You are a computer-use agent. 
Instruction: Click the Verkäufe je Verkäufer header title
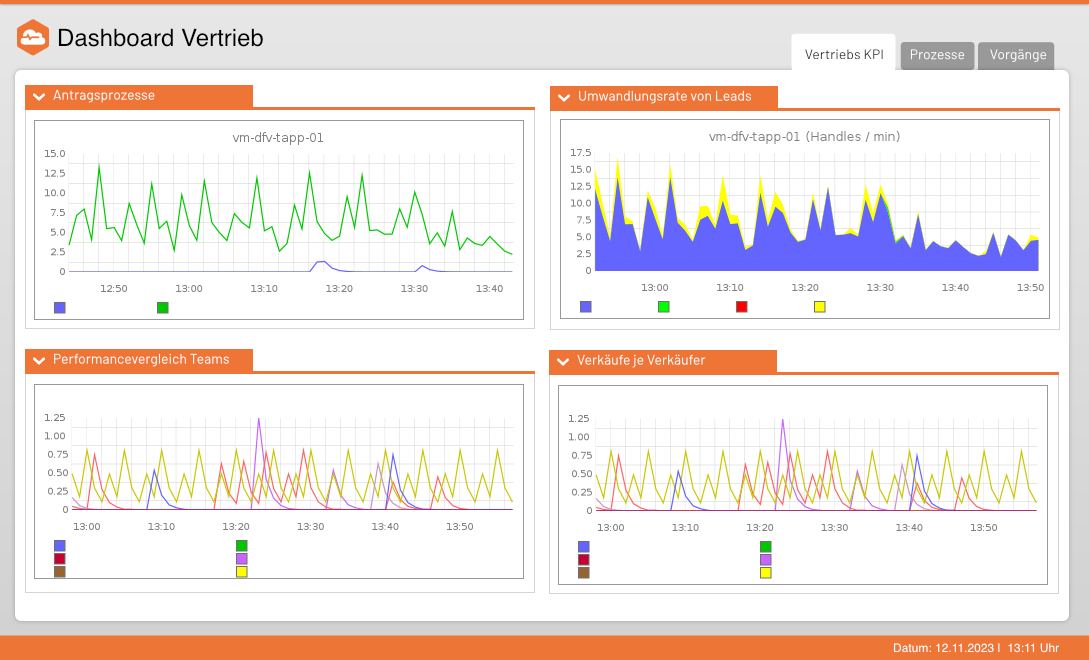point(641,360)
